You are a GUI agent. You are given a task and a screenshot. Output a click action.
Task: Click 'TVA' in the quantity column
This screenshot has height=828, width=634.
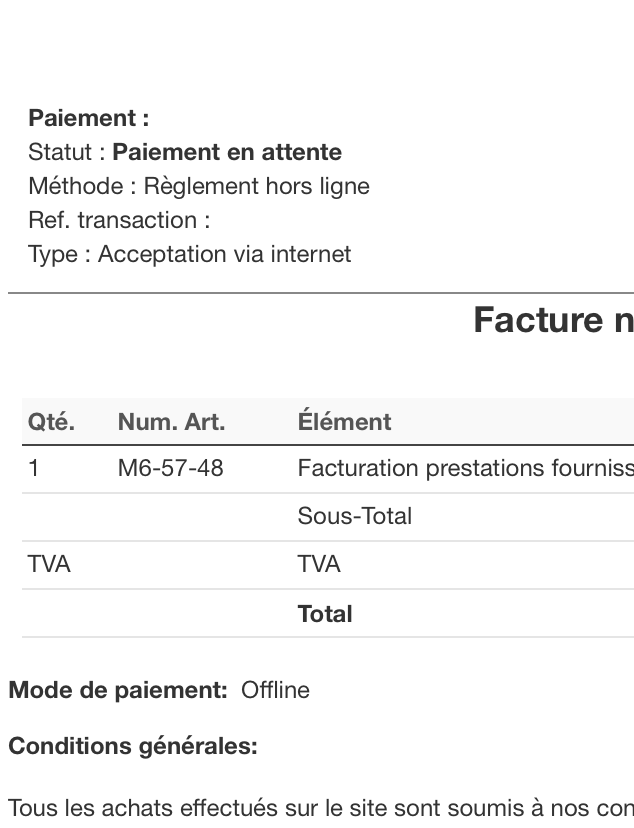click(x=49, y=564)
